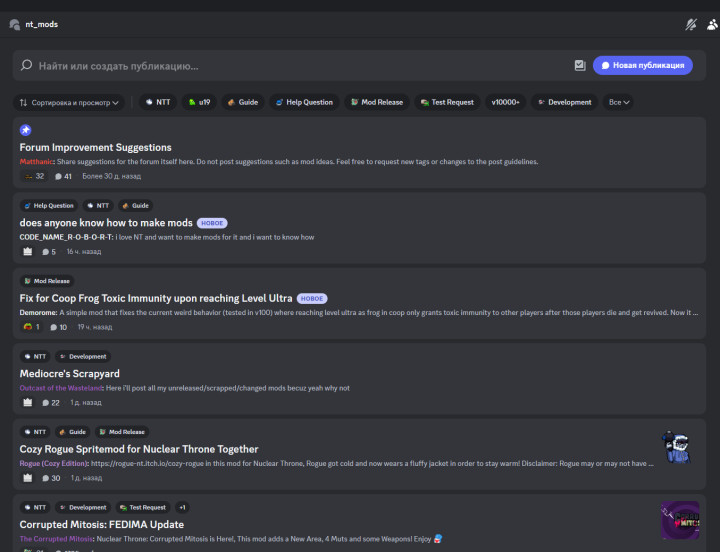Click the pinned post icon

(26, 130)
